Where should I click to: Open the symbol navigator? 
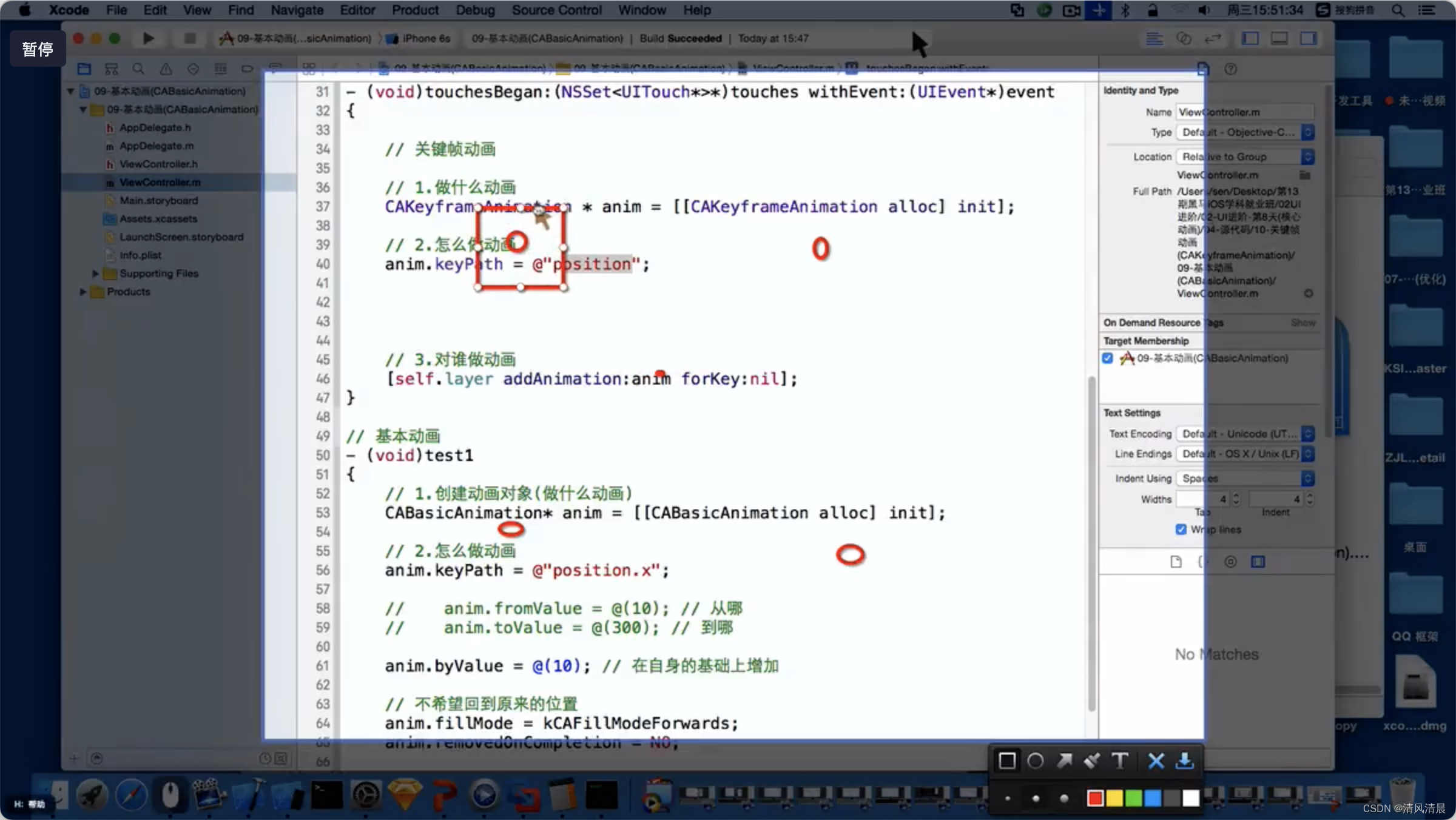point(111,69)
